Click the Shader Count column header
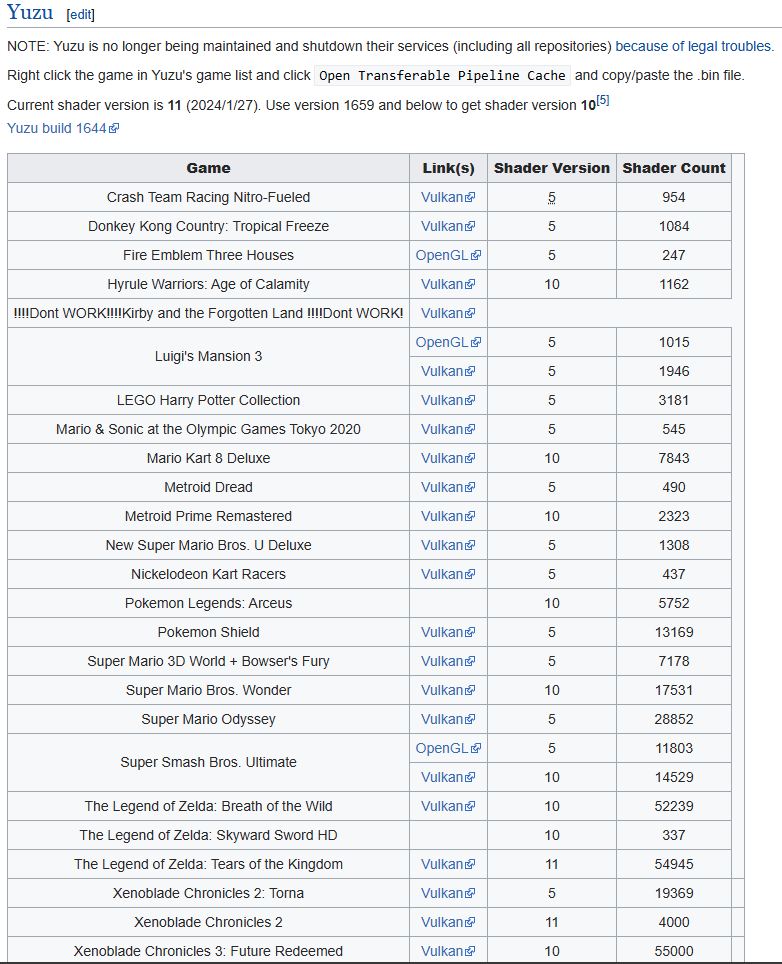Viewport: 782px width, 964px height. point(674,168)
